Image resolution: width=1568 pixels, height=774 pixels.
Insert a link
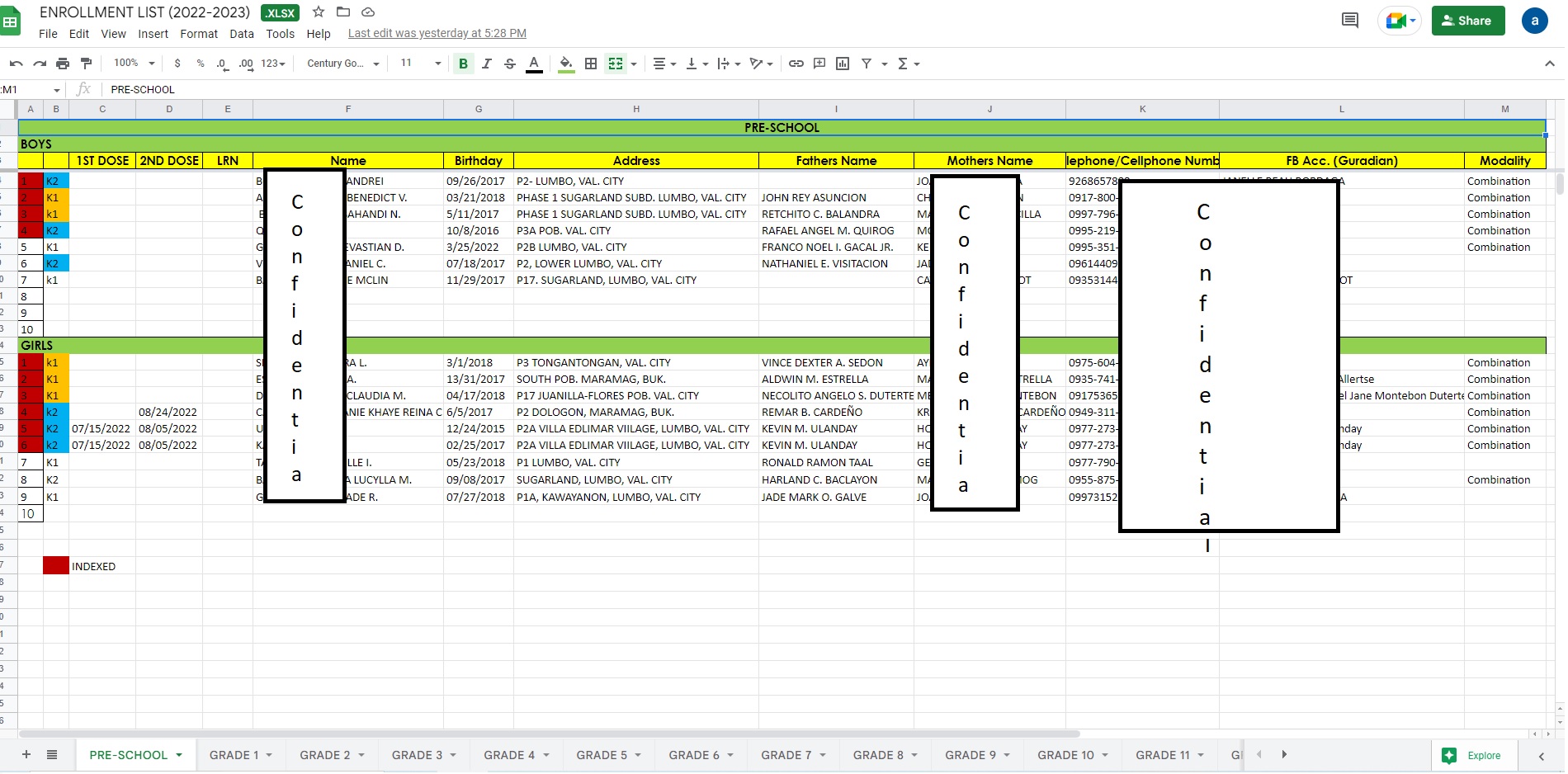796,64
